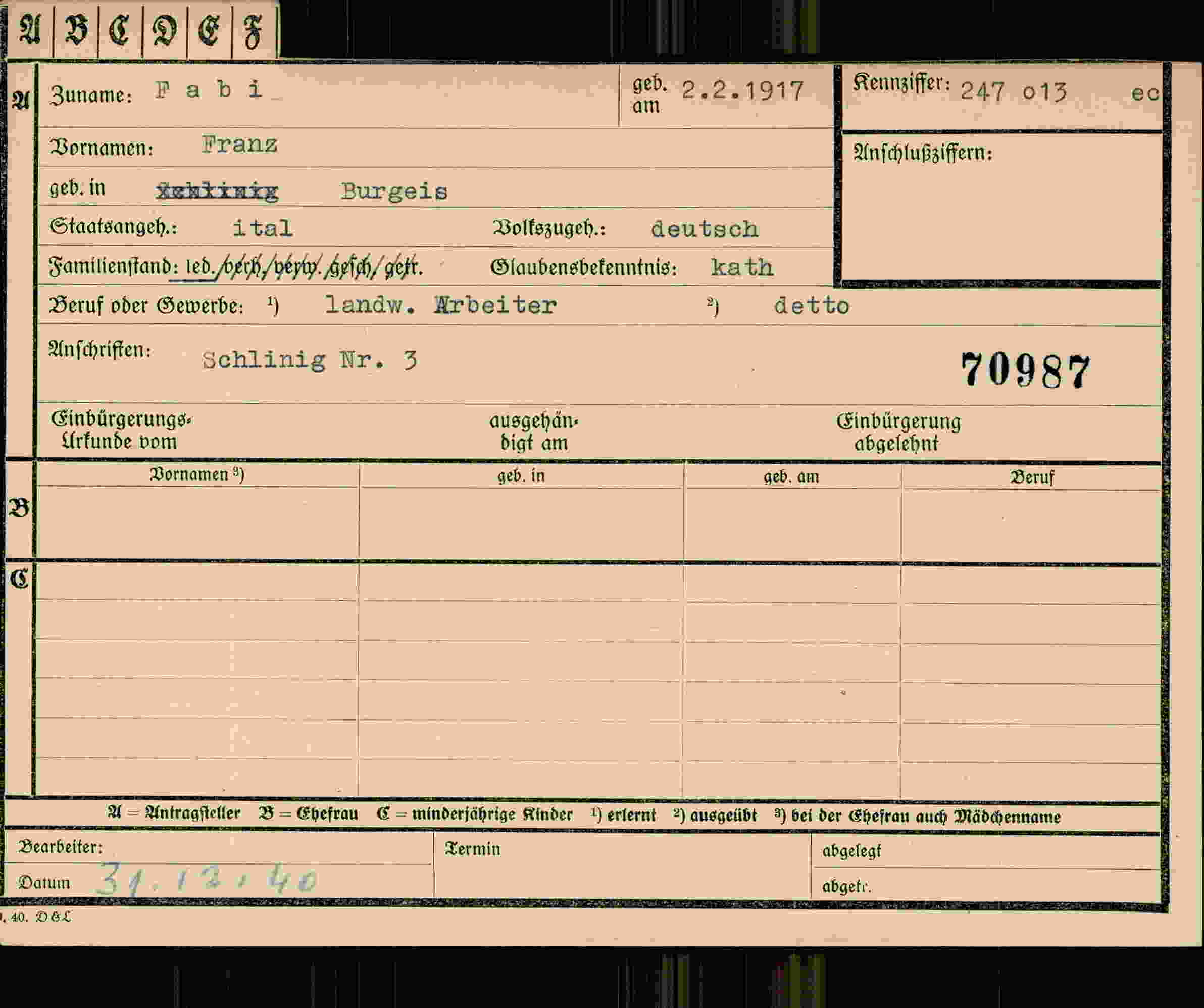This screenshot has height=1008, width=1204.
Task: Select the ethnicity value 'deutsch'
Action: 705,229
